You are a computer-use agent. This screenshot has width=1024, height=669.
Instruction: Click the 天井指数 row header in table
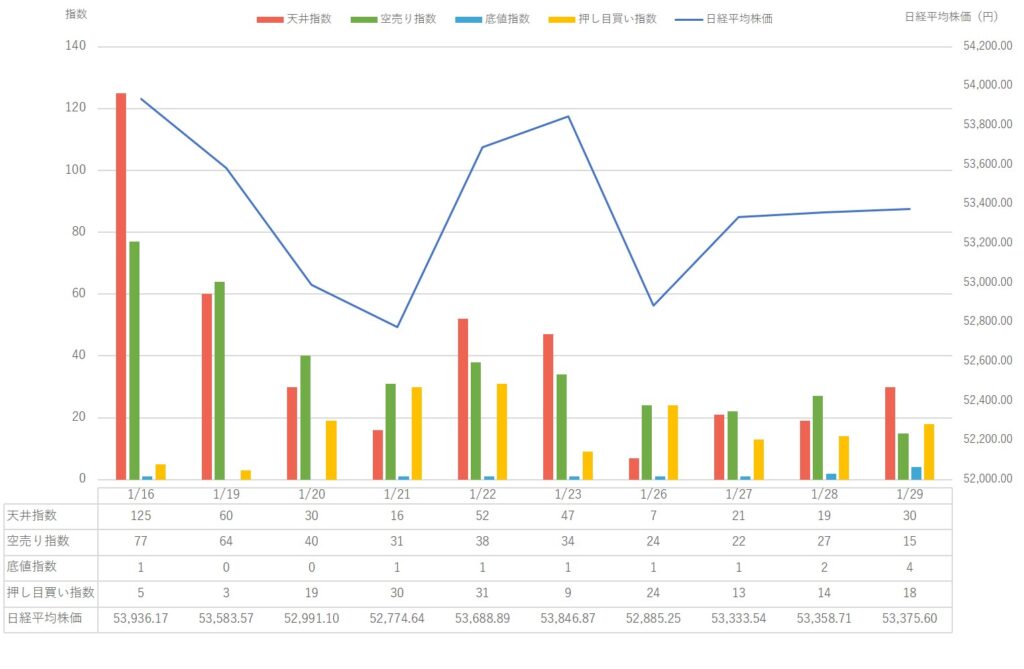33,514
